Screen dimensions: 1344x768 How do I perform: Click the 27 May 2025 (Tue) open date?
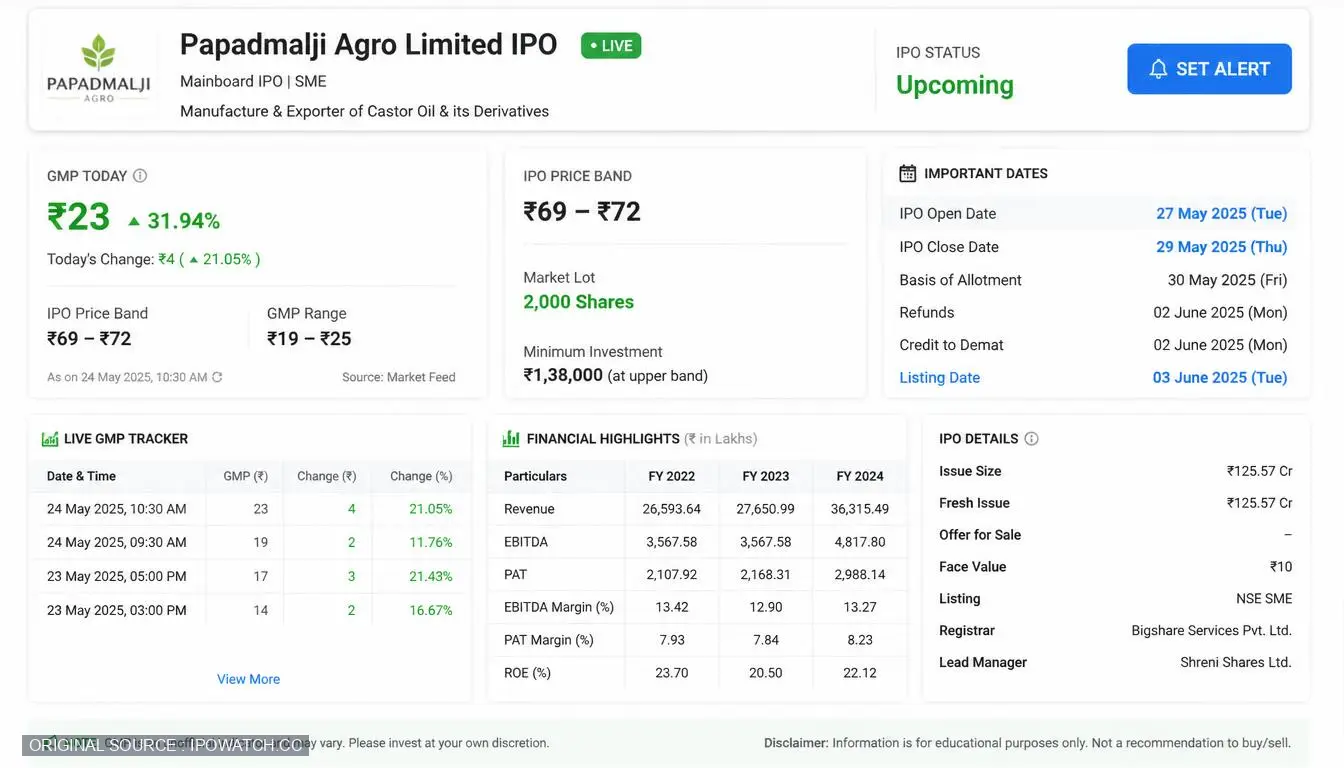click(x=1221, y=213)
